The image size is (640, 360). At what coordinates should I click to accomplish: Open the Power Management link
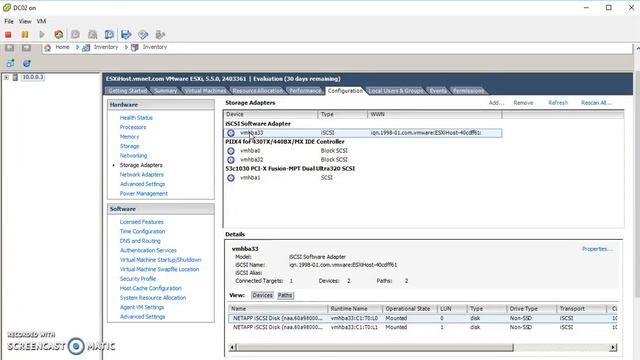144,193
